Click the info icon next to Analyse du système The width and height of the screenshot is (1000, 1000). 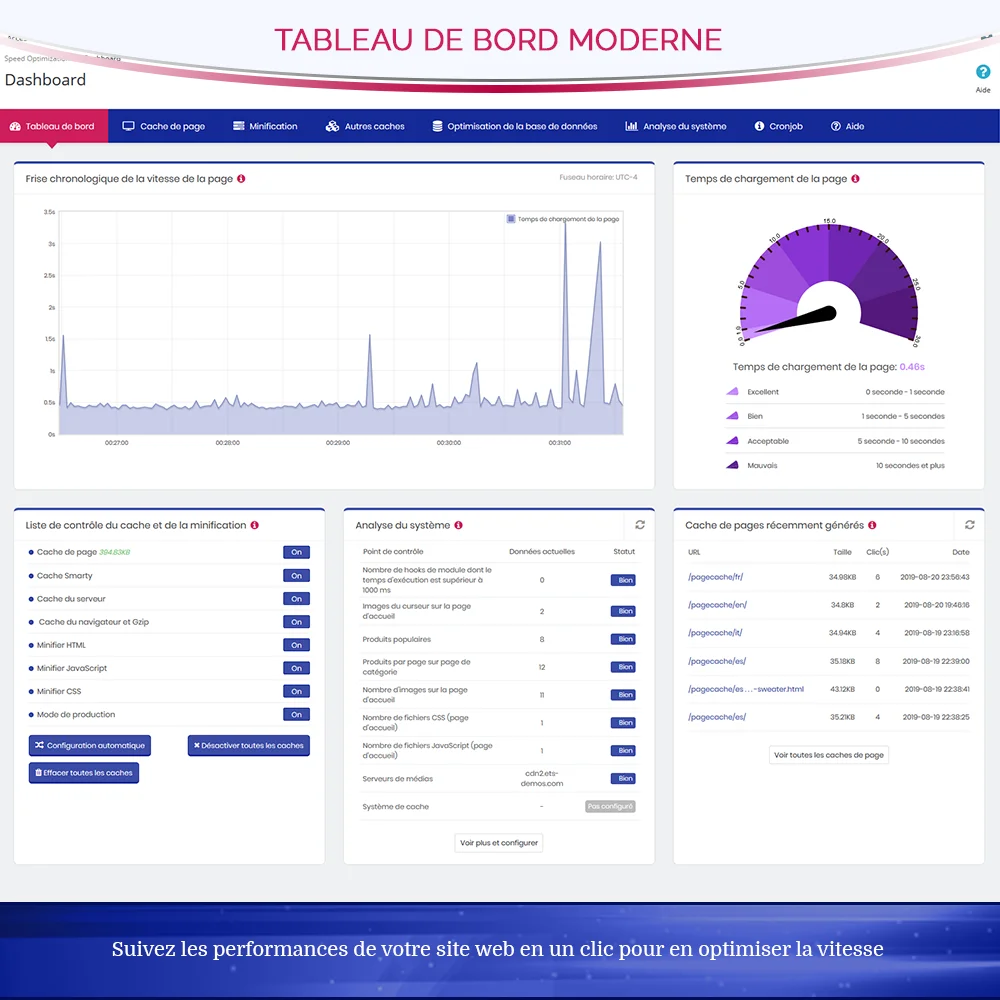458,524
